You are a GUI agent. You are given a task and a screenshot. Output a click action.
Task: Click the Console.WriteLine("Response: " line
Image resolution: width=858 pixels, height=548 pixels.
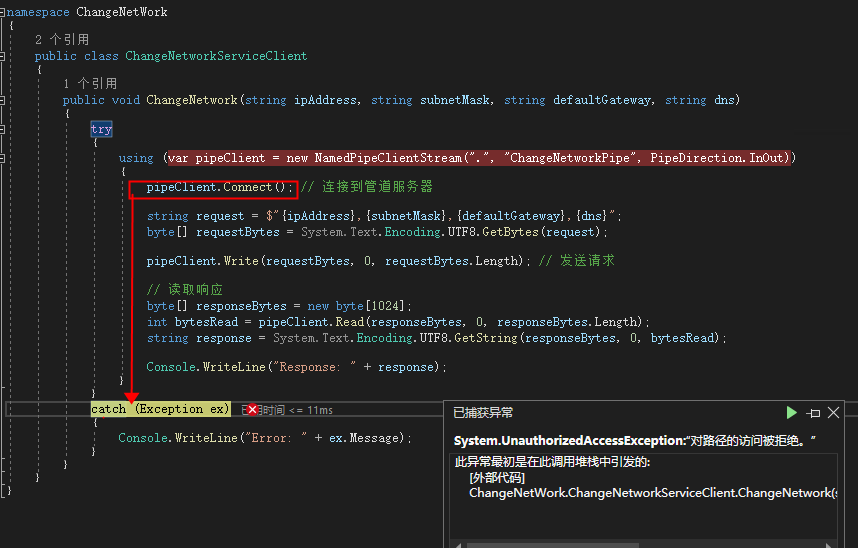(x=296, y=367)
